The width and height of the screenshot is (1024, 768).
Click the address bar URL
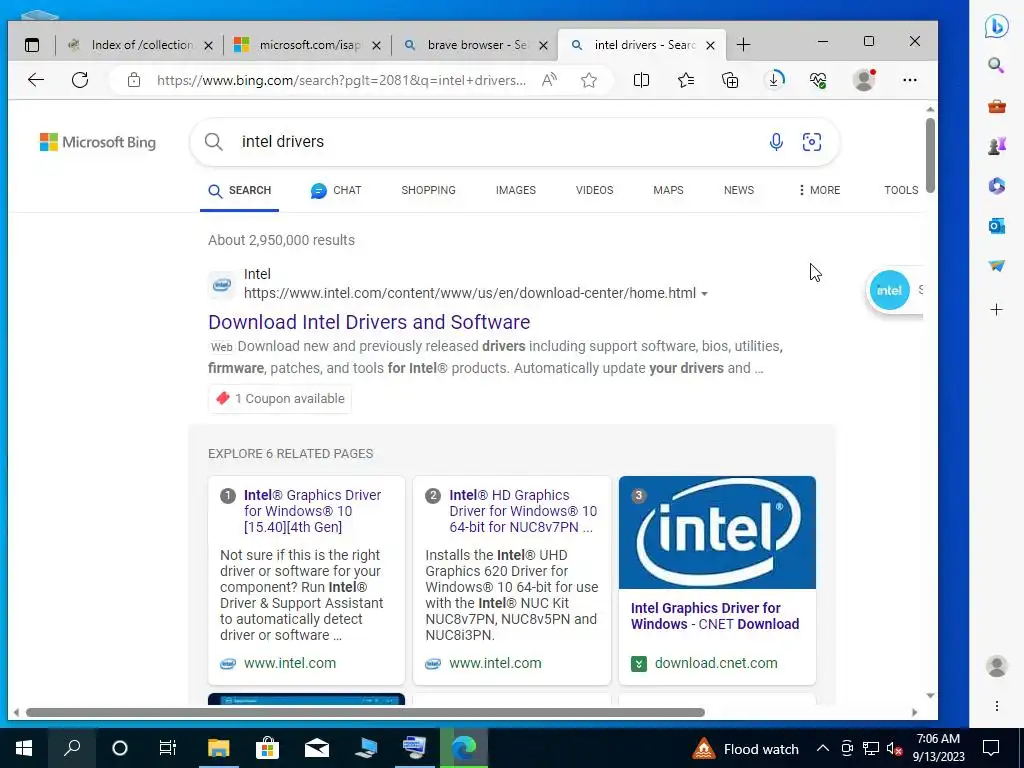pyautogui.click(x=342, y=80)
